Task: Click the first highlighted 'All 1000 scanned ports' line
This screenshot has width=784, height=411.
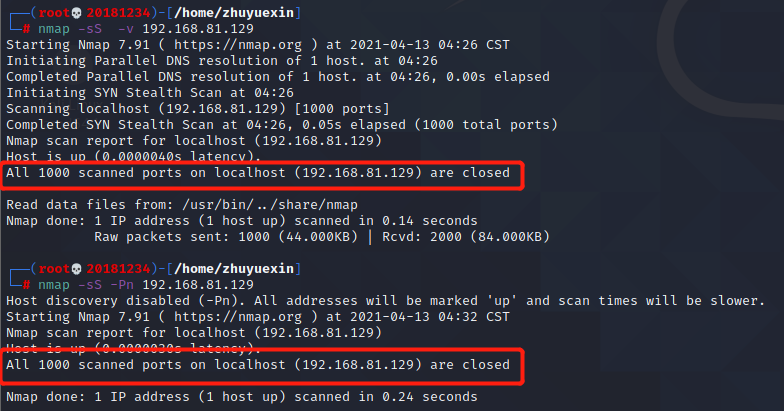Action: [258, 173]
